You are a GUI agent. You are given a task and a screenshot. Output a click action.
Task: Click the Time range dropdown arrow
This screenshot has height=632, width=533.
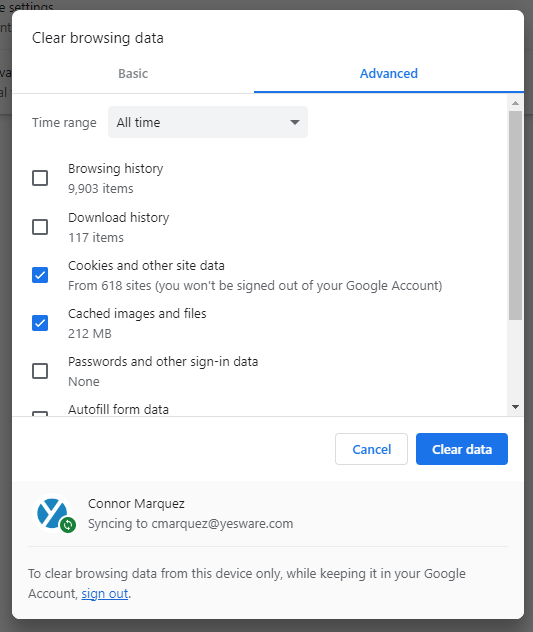coord(295,122)
